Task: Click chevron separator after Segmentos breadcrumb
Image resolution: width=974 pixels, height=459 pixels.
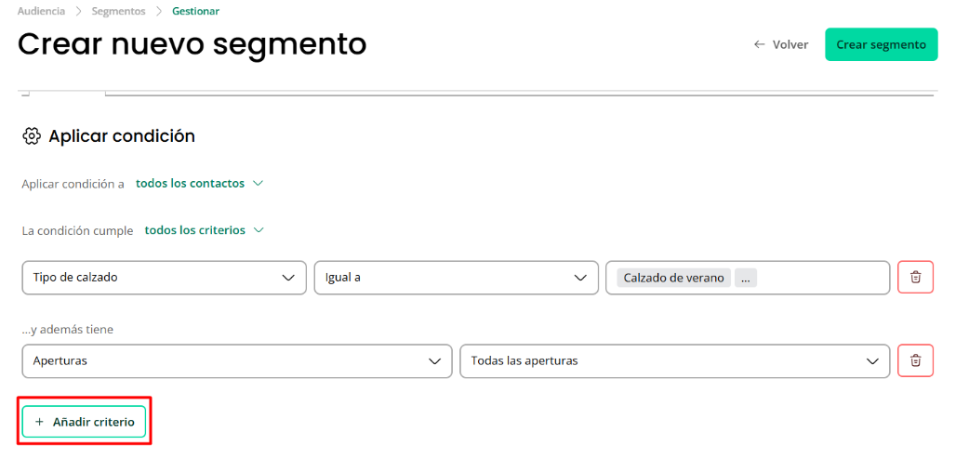Action: coord(159,11)
